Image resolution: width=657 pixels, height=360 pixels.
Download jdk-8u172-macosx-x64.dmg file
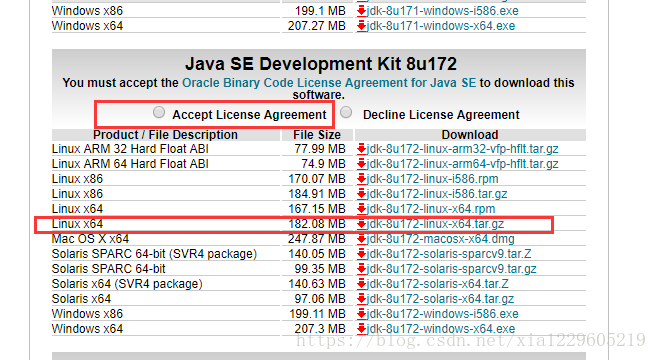(440, 239)
